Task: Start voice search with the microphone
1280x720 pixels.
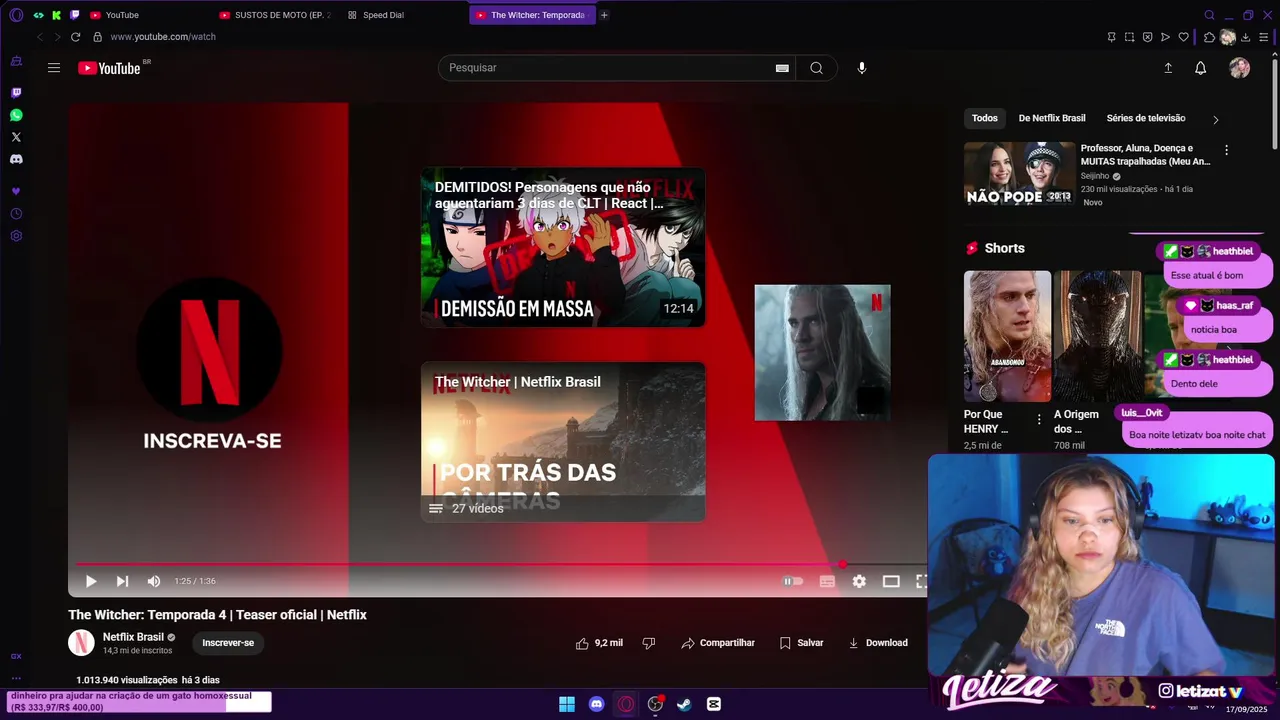Action: point(862,68)
